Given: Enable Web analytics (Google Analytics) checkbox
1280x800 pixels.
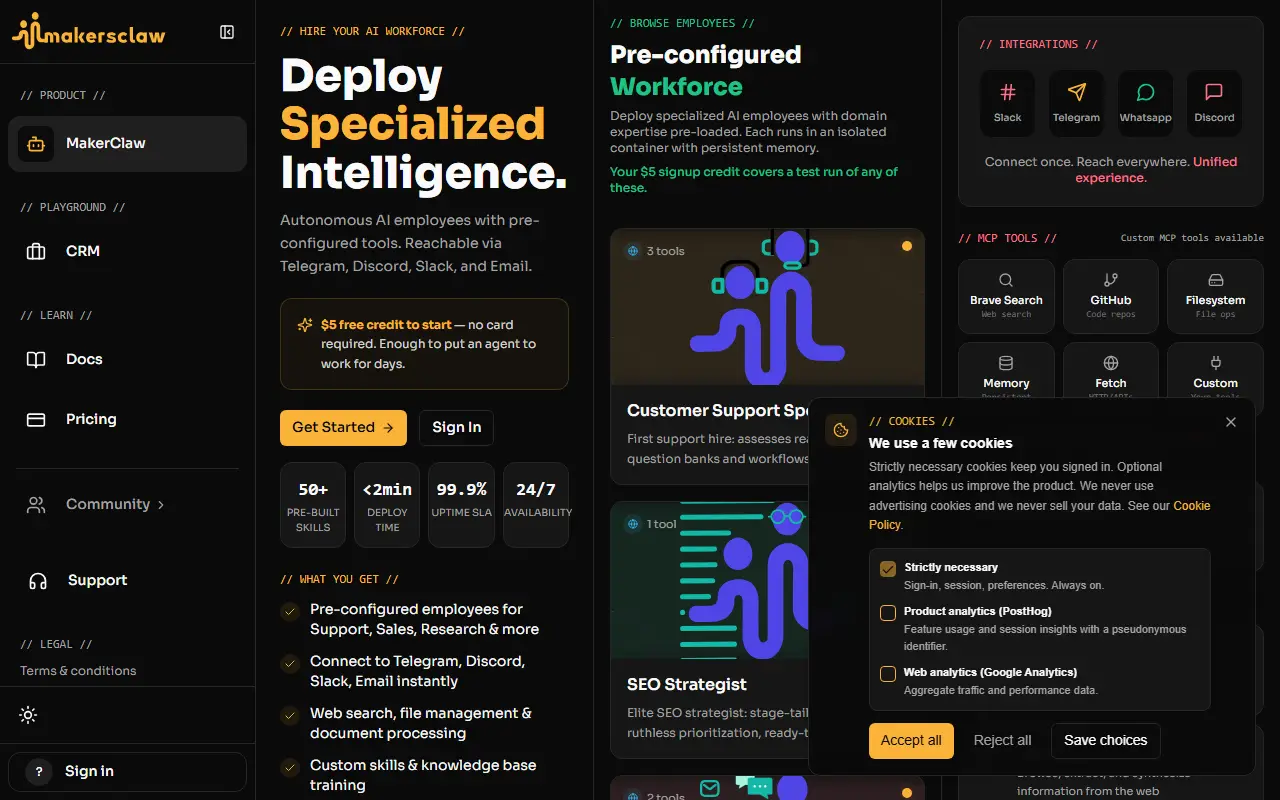Looking at the screenshot, I should coord(887,674).
